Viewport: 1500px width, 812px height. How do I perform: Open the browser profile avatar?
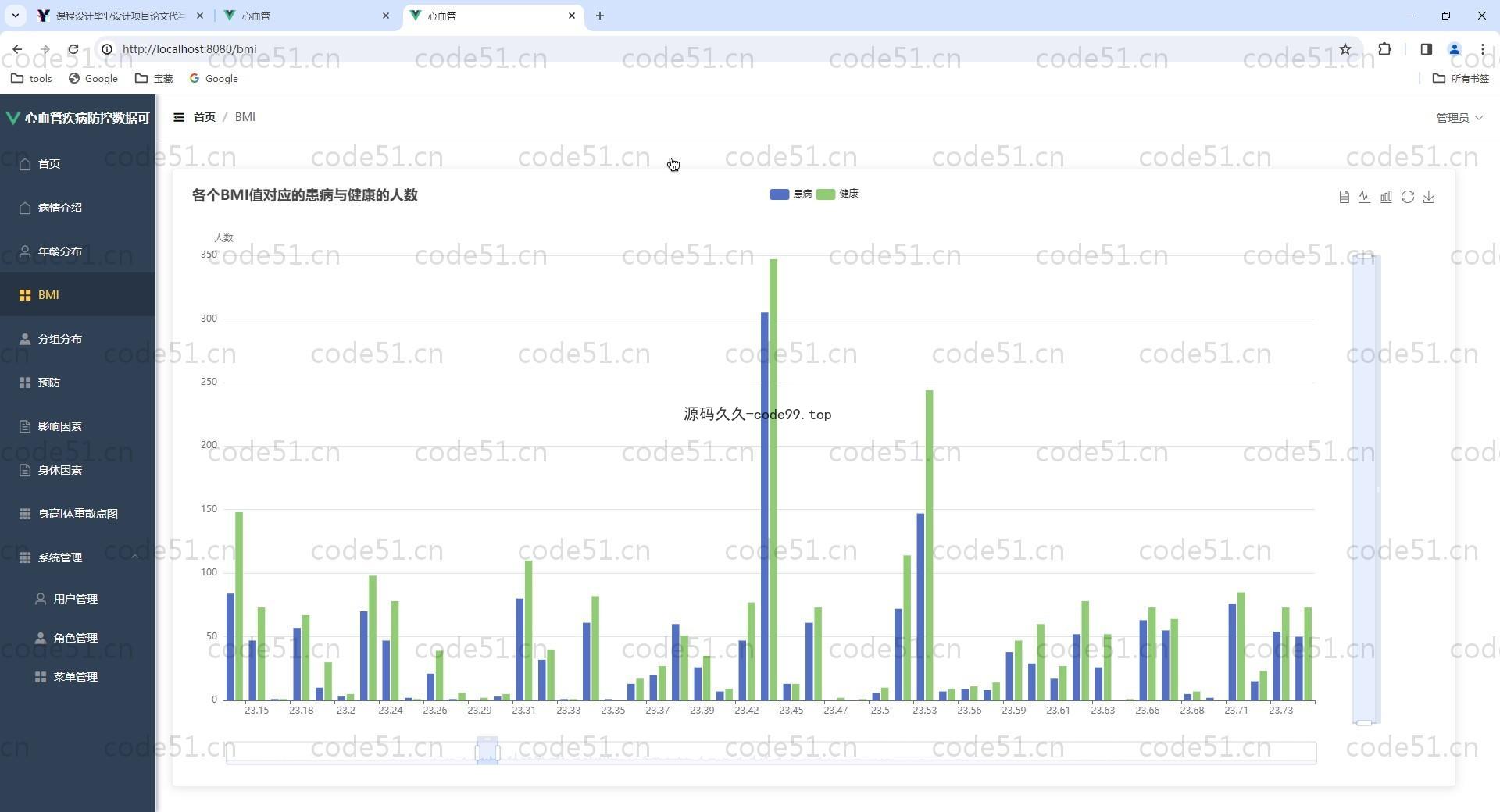pos(1455,49)
